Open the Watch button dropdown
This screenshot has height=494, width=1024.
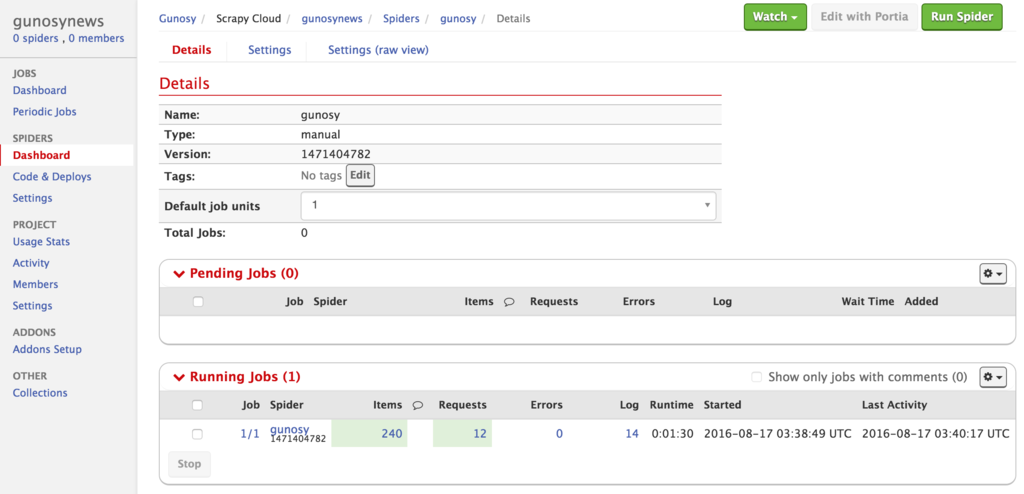(775, 17)
